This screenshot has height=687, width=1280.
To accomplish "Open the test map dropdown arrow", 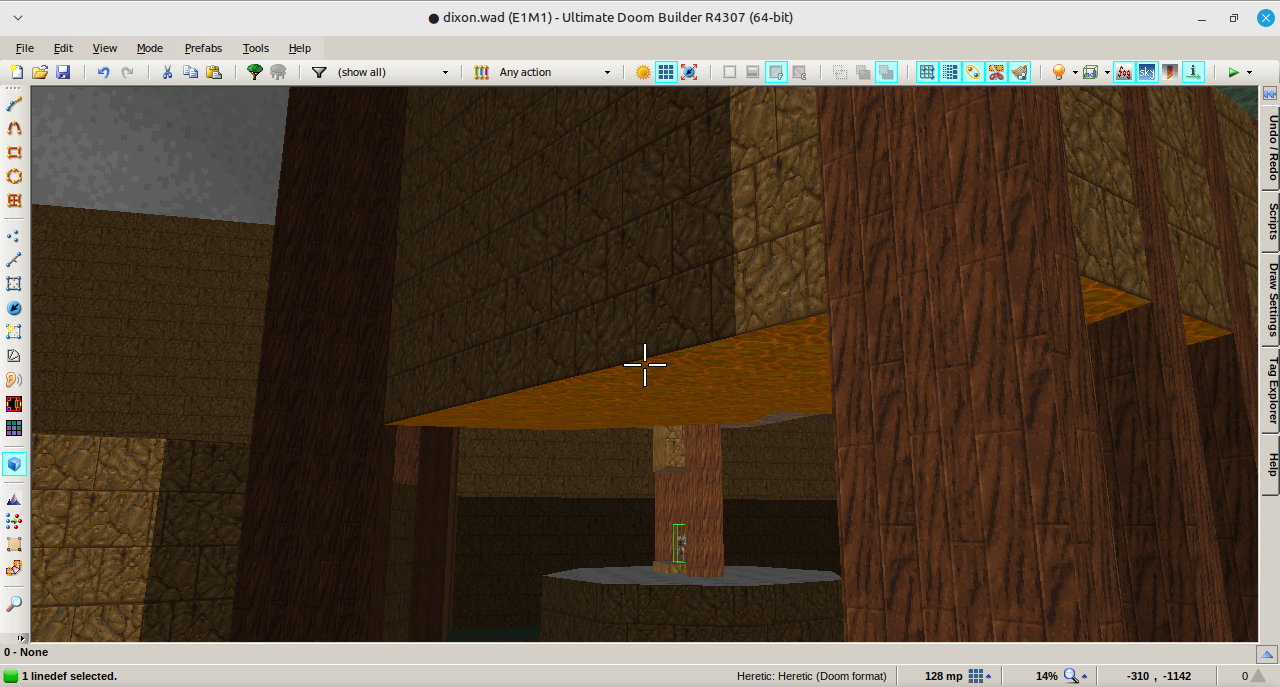I will click(x=1249, y=72).
